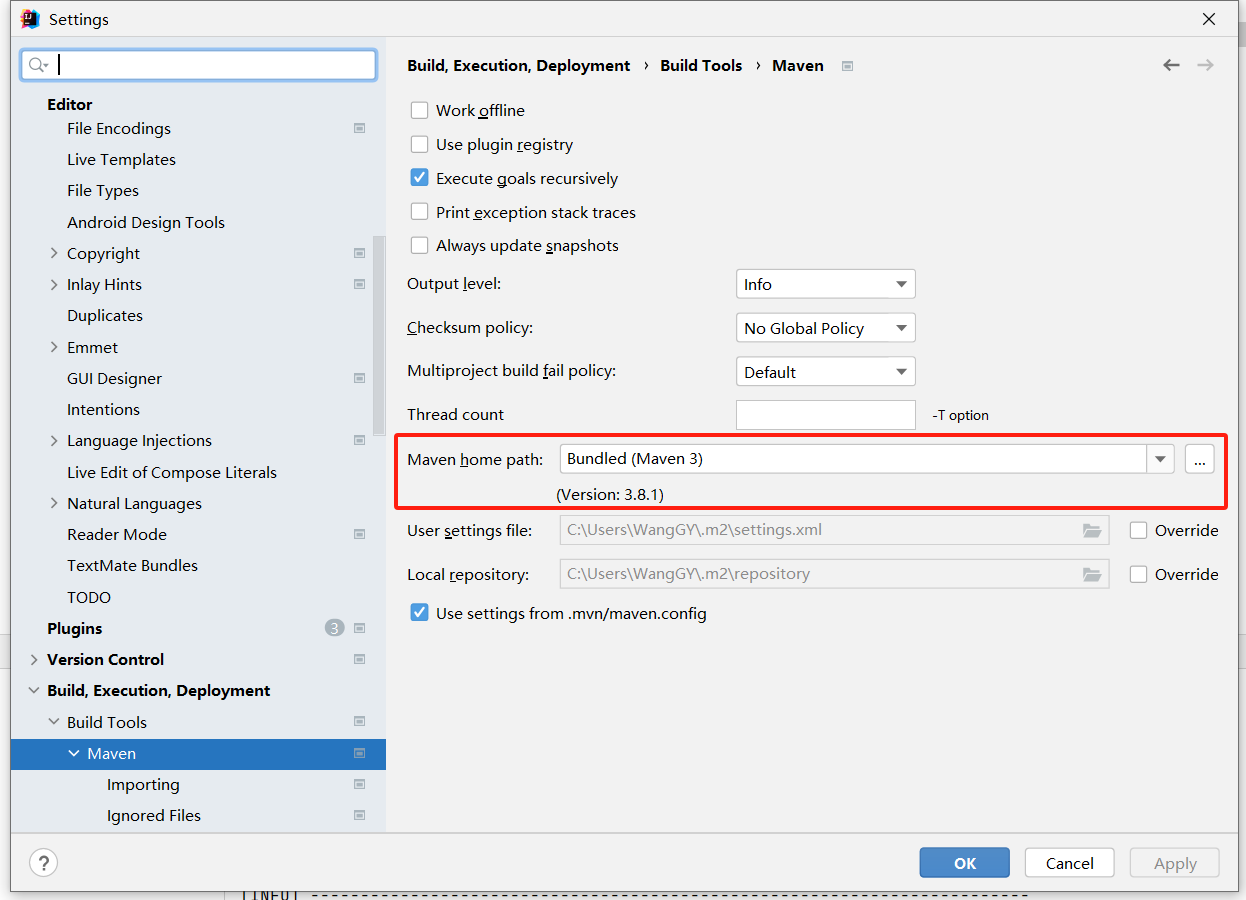Collapse the Maven tree node

74,753
